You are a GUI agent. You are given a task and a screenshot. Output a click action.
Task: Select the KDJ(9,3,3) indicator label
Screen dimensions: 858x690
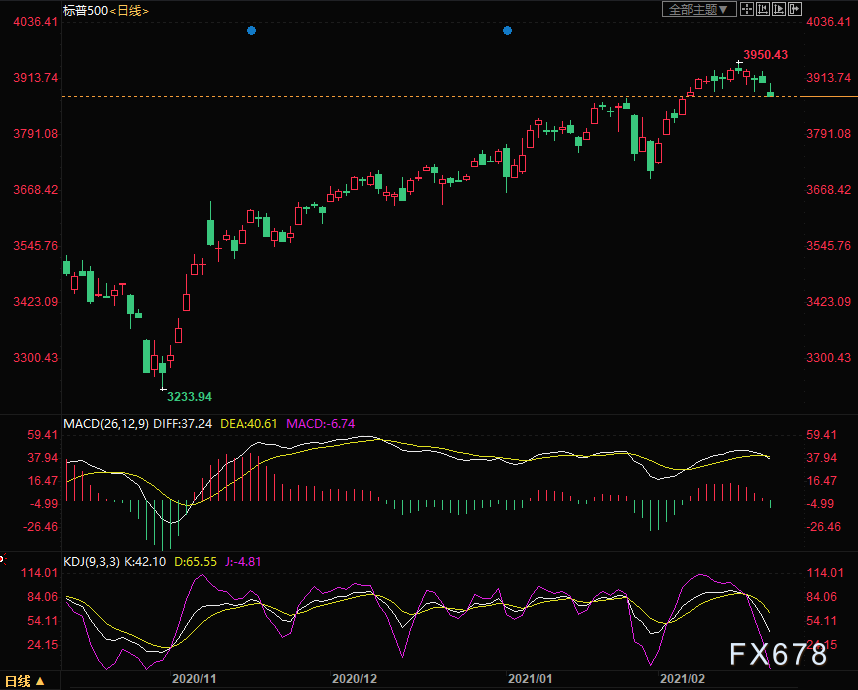click(x=91, y=561)
